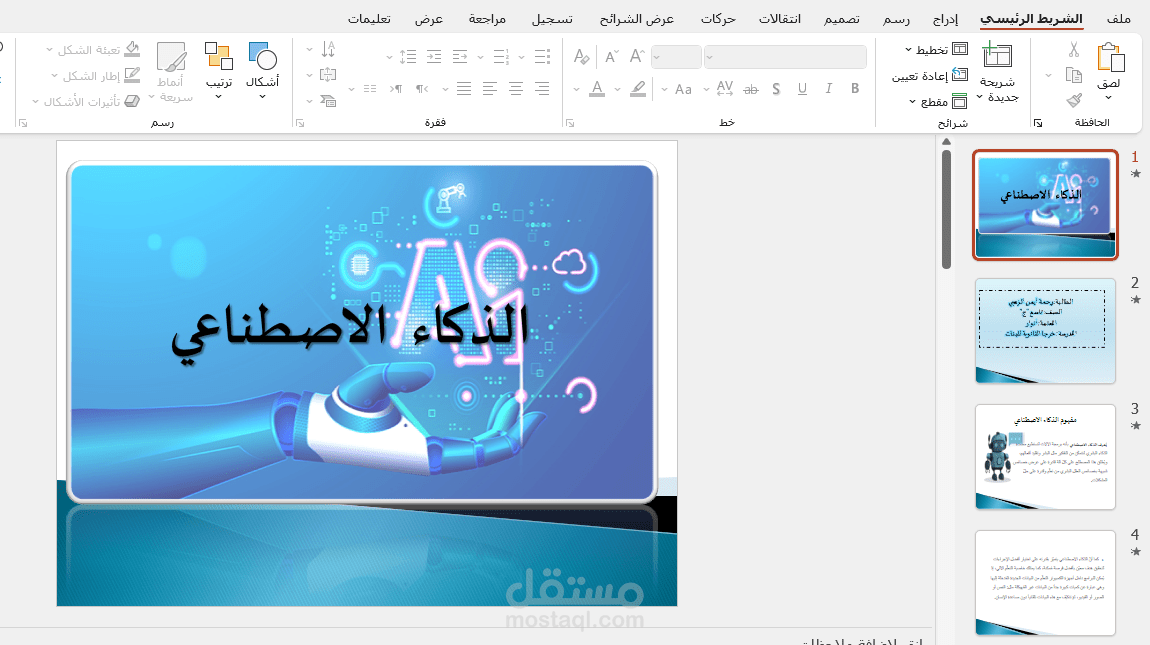The width and height of the screenshot is (1150, 645).
Task: Click the Clear All Formatting icon
Action: pyautogui.click(x=582, y=56)
